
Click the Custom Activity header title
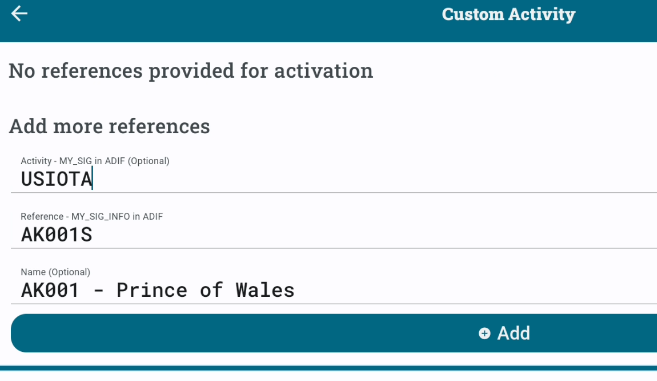(508, 15)
